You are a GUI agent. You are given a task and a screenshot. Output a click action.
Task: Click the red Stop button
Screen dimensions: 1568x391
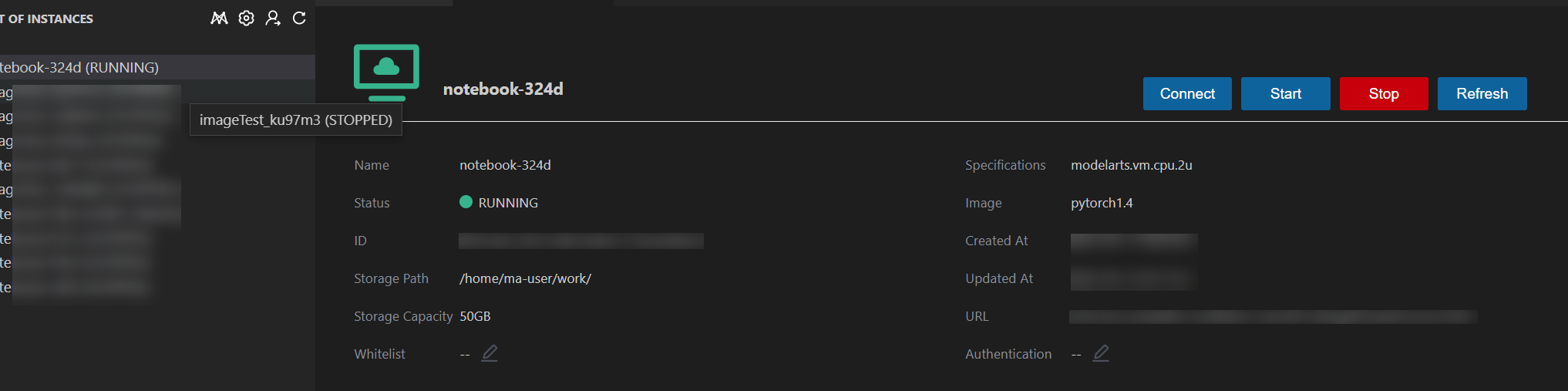(1384, 93)
